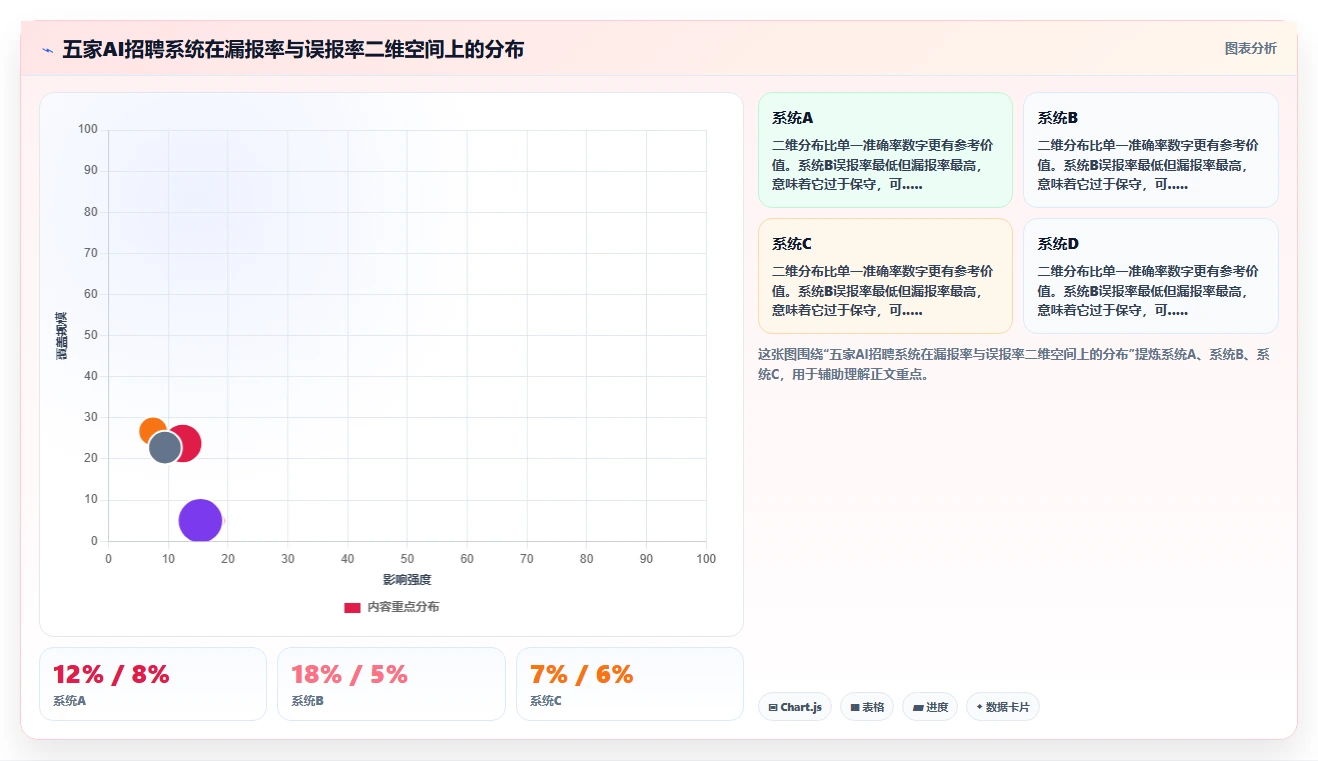Click the y-axis tick label 100
This screenshot has height=761, width=1318.
click(88, 129)
